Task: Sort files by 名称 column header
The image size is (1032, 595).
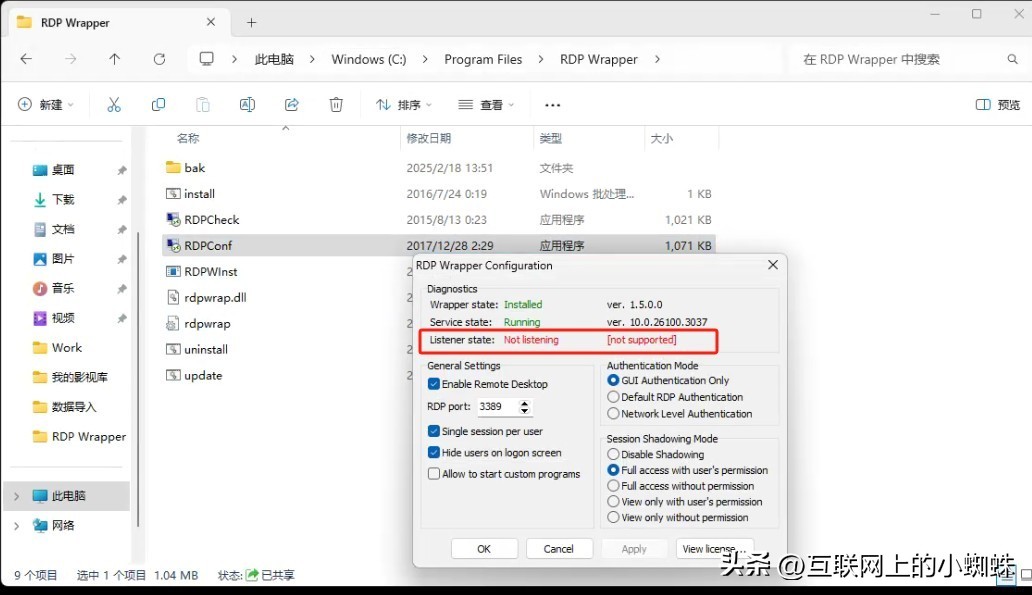Action: click(x=188, y=138)
